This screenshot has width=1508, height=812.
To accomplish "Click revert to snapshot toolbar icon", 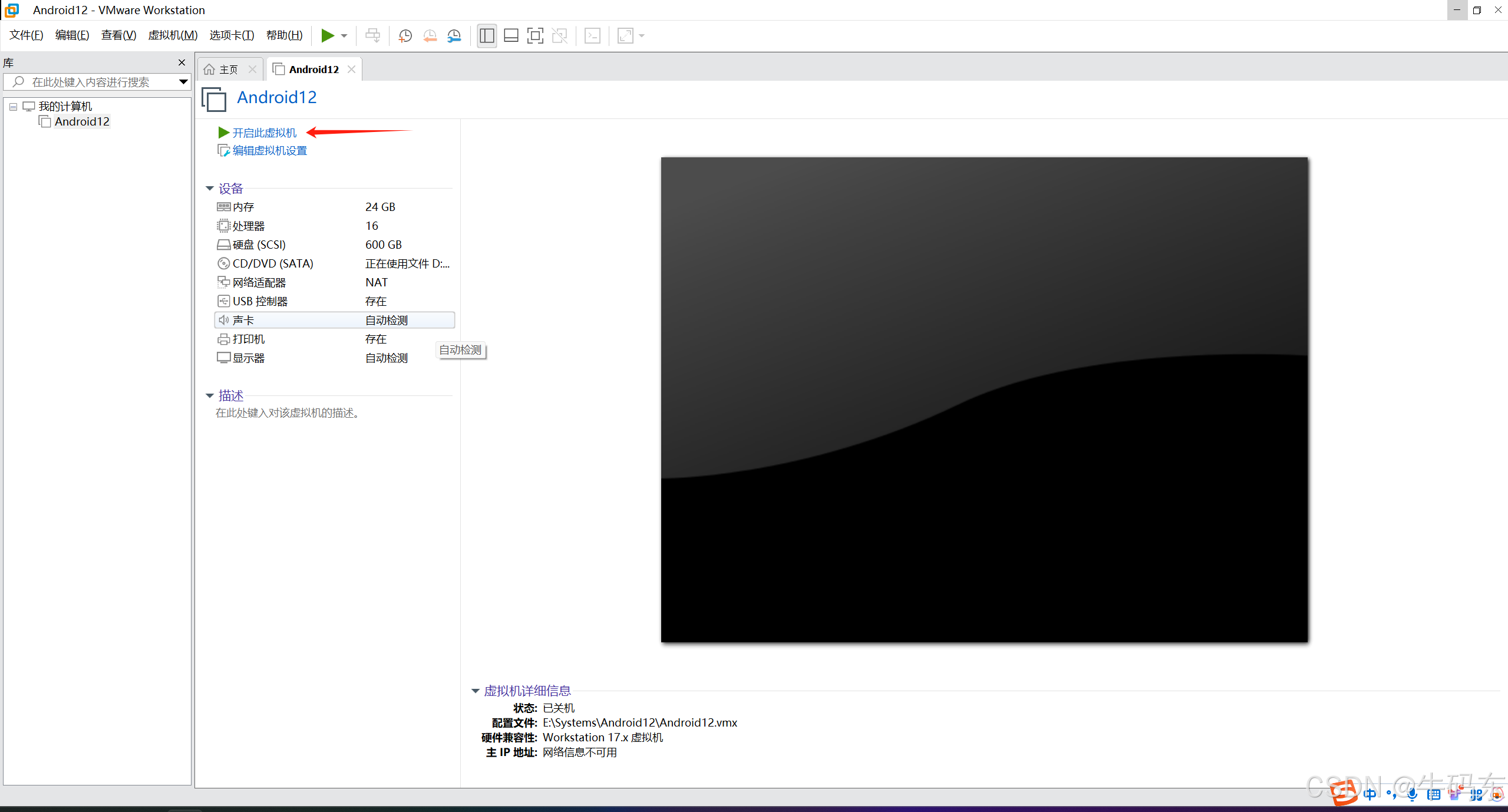I will pos(430,36).
